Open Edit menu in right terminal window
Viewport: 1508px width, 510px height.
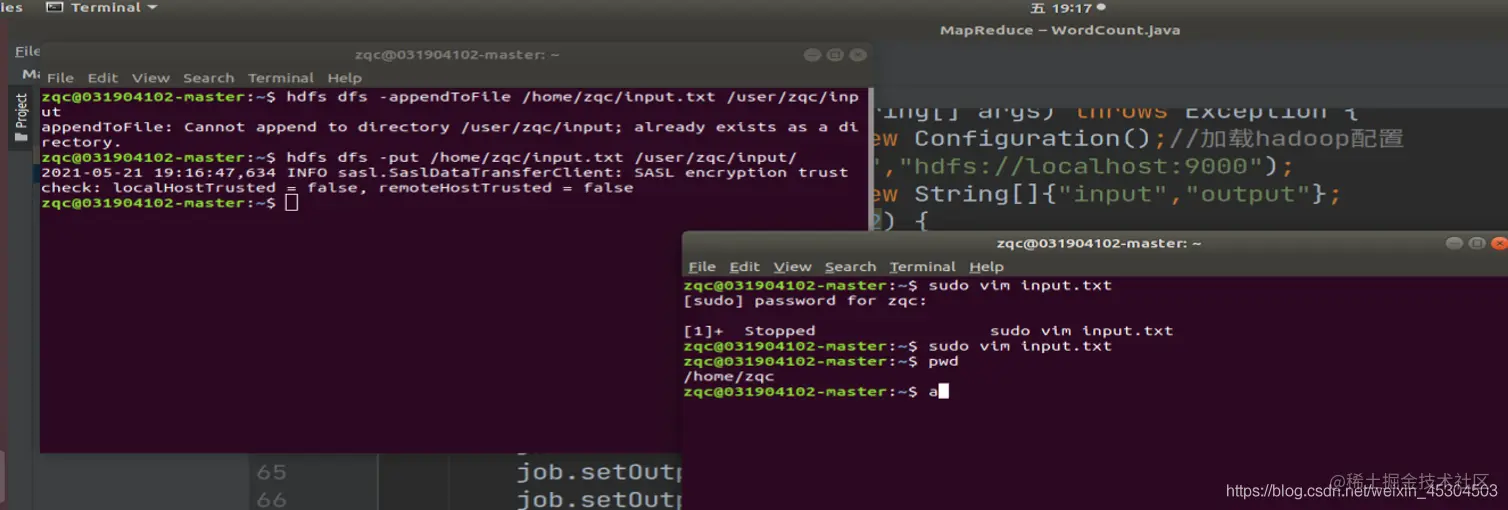coord(745,267)
